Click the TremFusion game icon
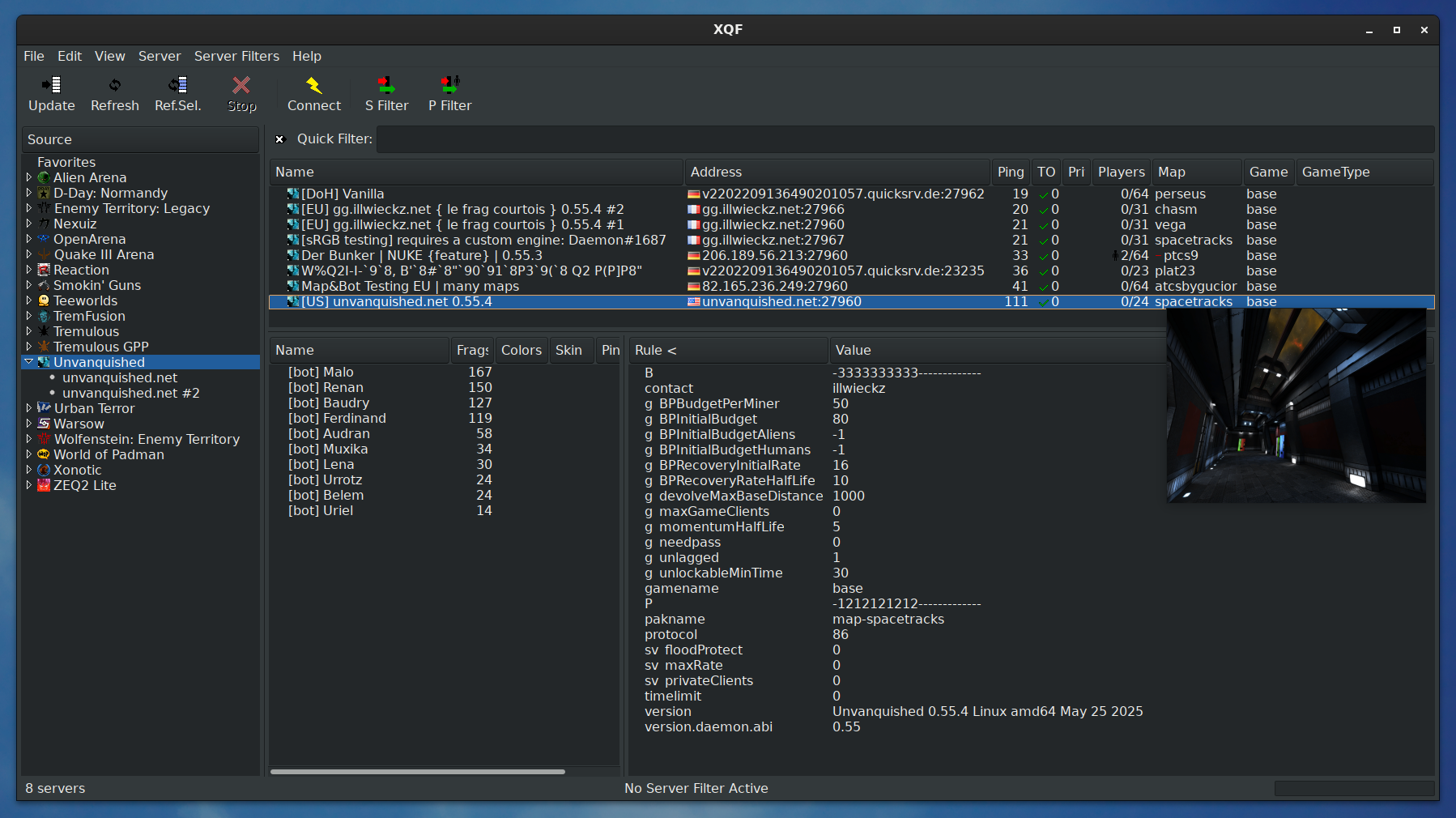Image resolution: width=1456 pixels, height=818 pixels. 45,316
